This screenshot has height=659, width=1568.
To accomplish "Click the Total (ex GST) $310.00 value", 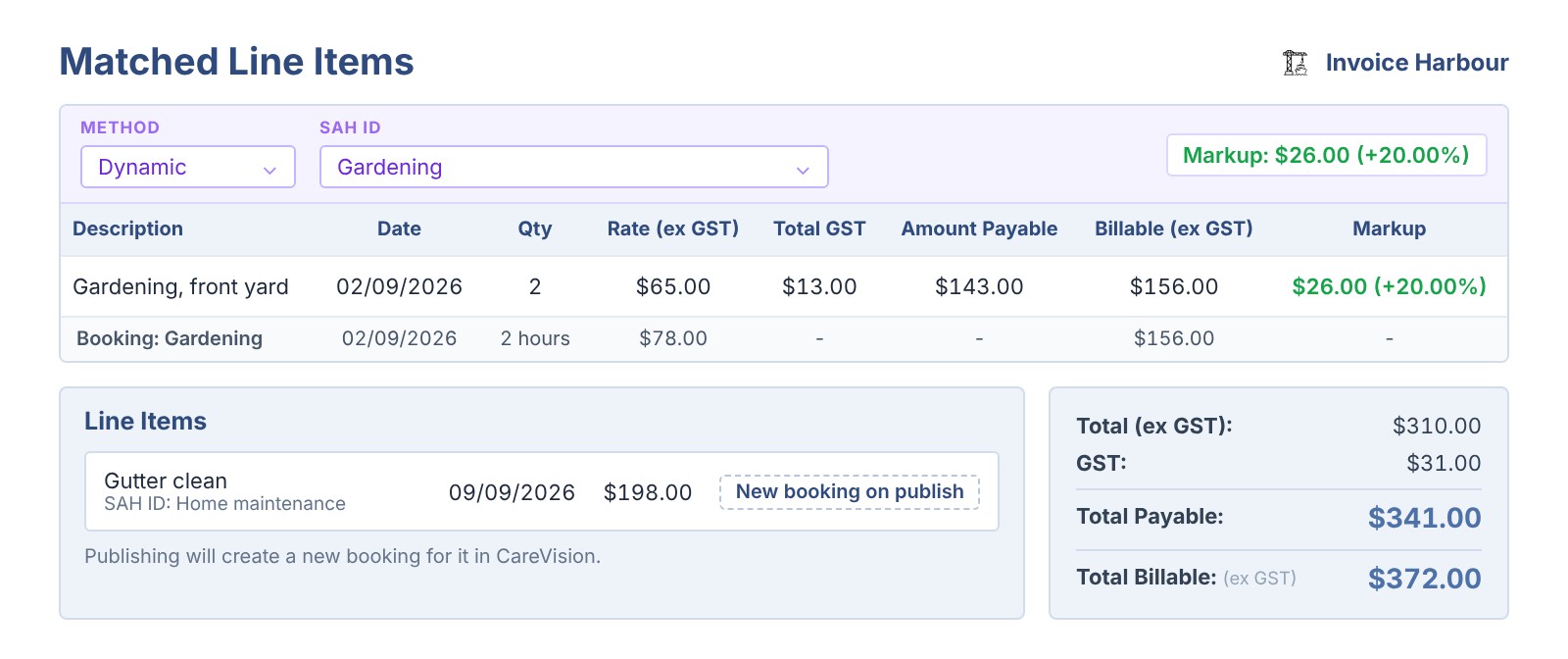I will (x=1437, y=426).
